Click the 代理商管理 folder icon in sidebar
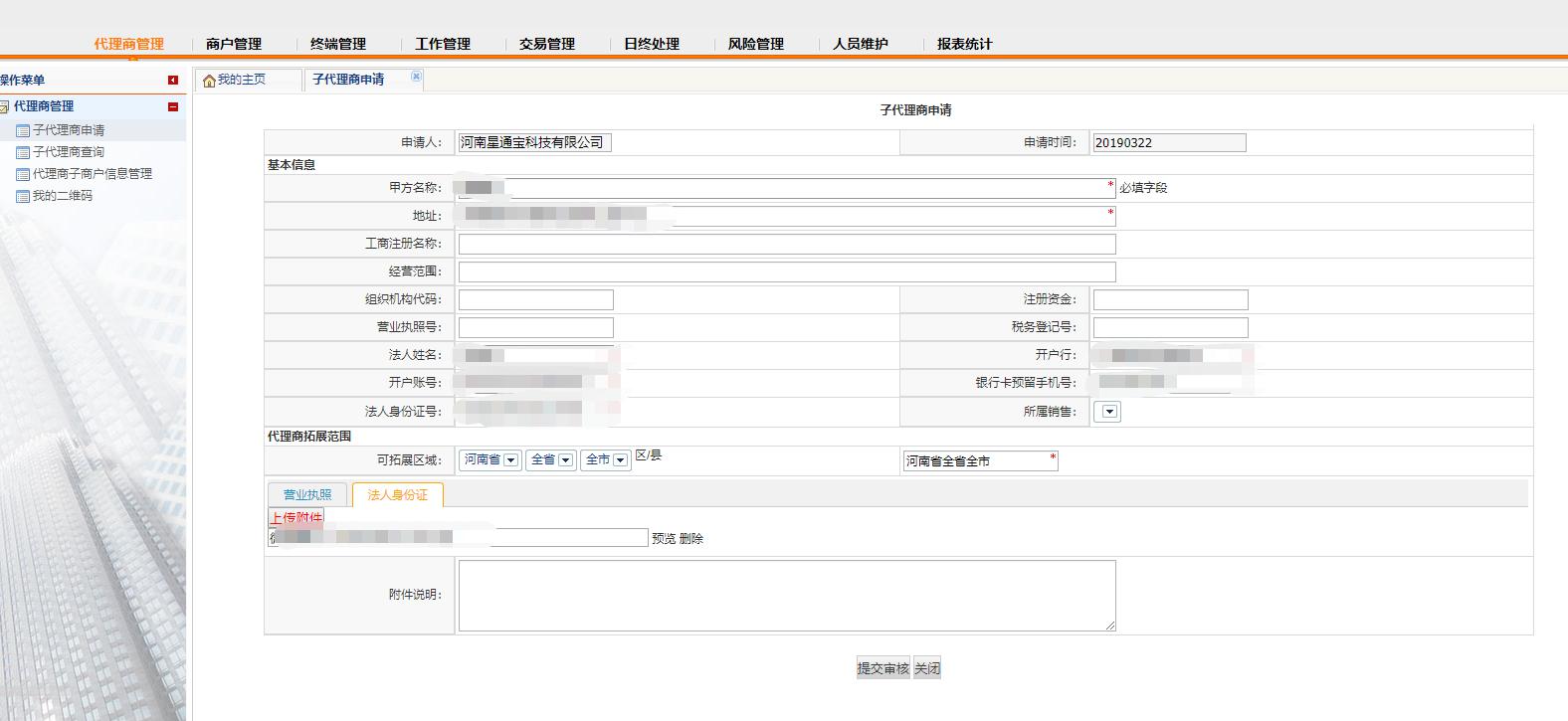This screenshot has height=721, width=1568. (x=5, y=106)
